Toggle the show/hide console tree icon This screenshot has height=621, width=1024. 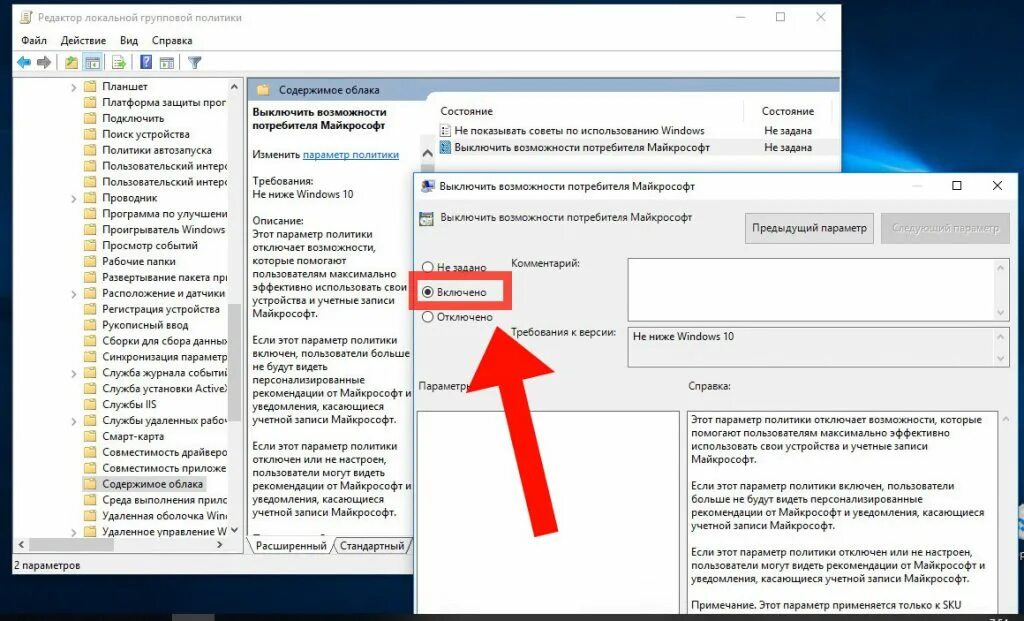click(x=93, y=62)
